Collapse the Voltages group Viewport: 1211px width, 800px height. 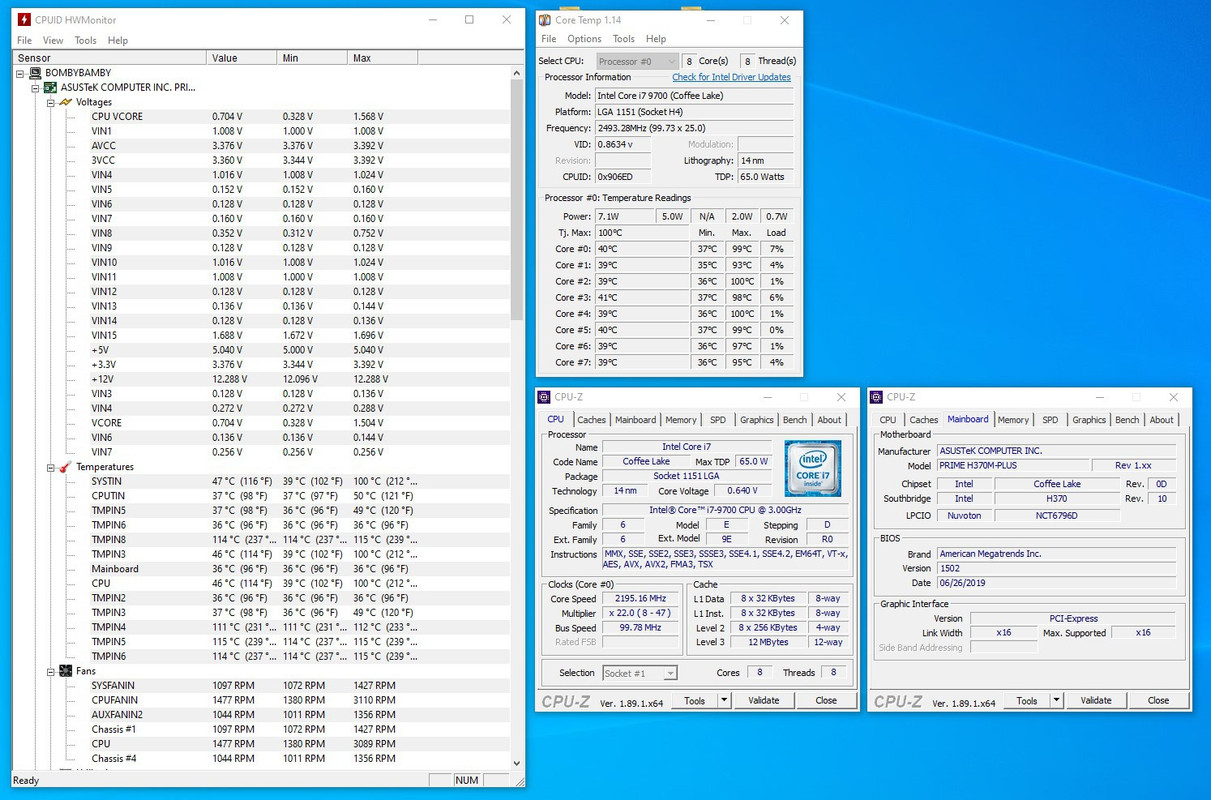coord(51,102)
